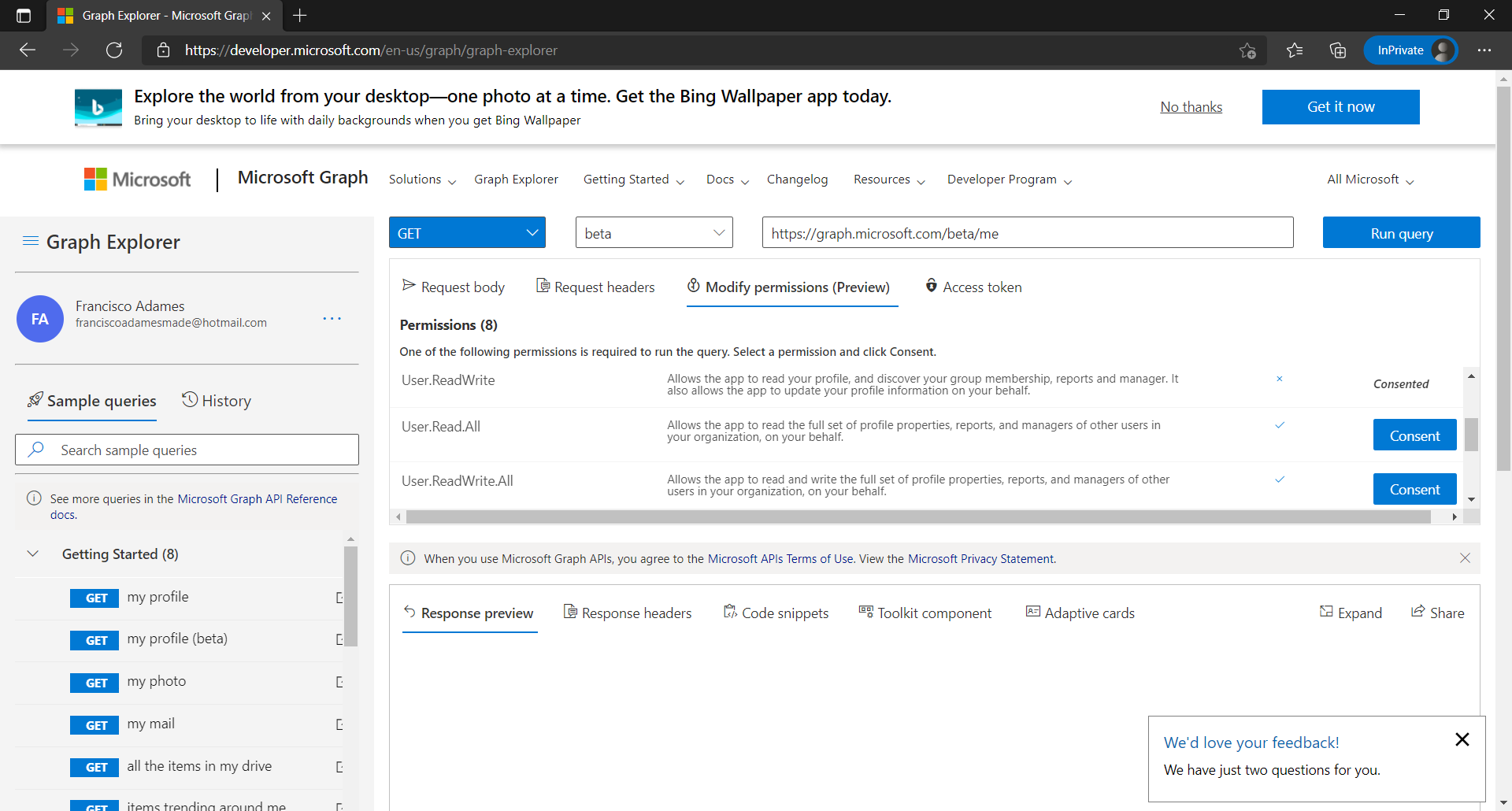
Task: Collapse the Getting Started (8) section
Action: 33,554
